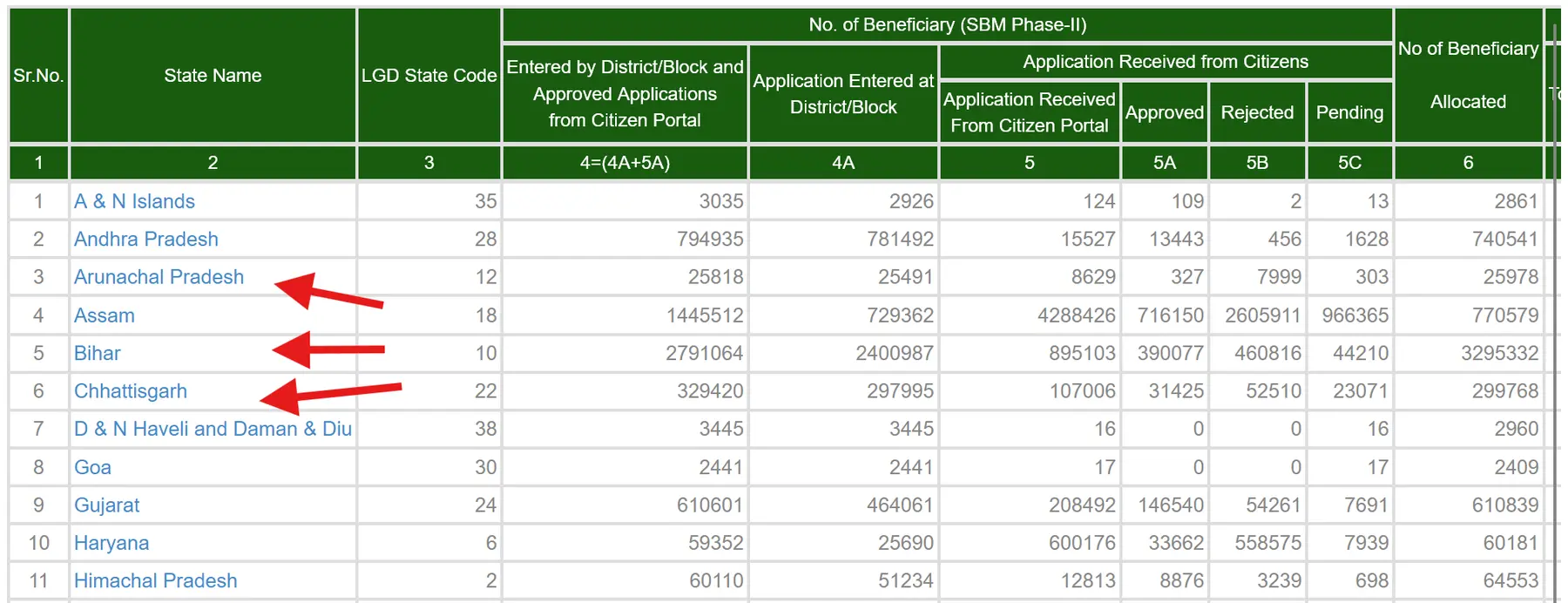The width and height of the screenshot is (1568, 603).
Task: Click the Sr.No. column header
Action: point(38,76)
